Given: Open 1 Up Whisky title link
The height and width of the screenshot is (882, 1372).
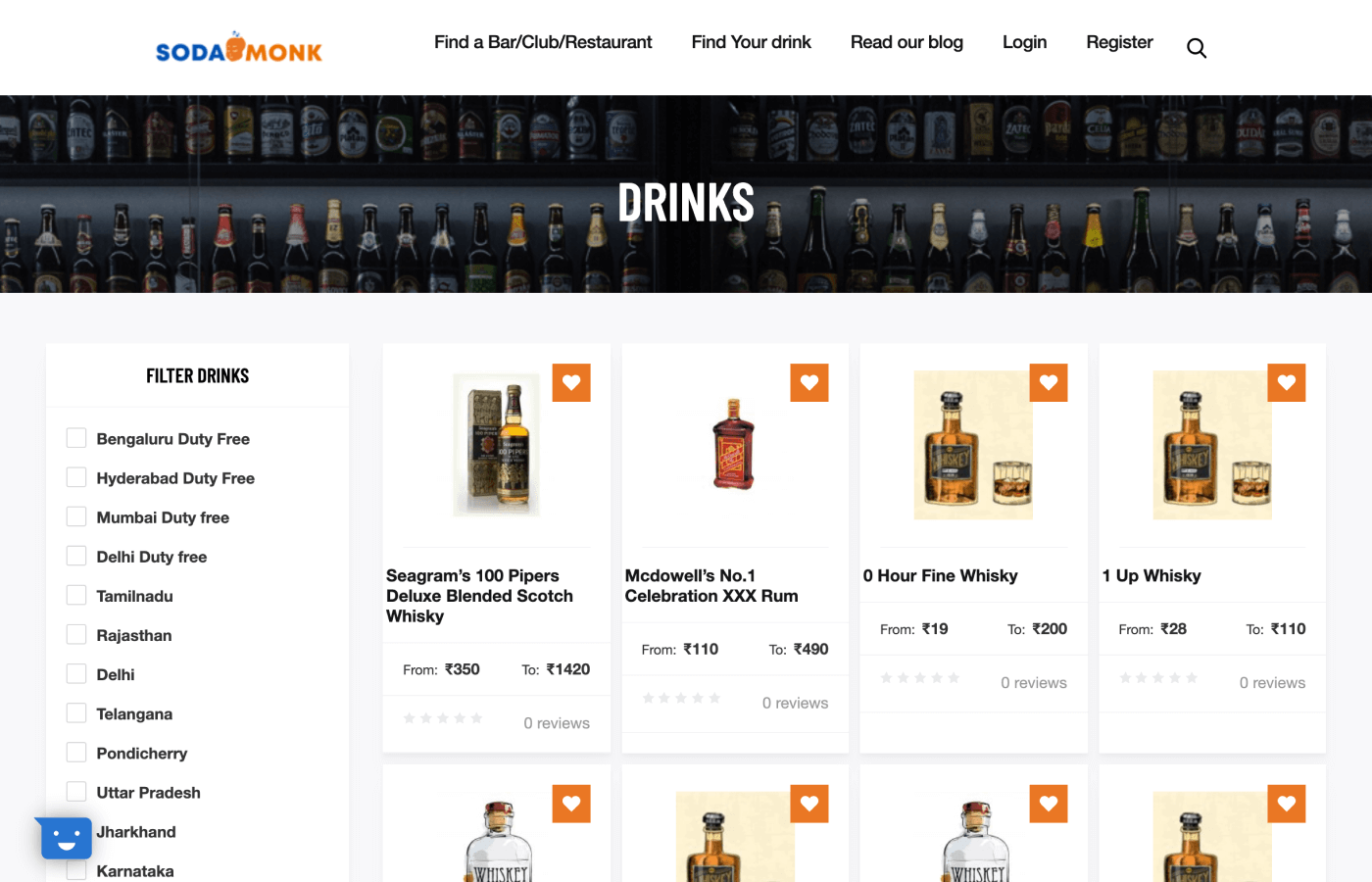Looking at the screenshot, I should [1151, 575].
